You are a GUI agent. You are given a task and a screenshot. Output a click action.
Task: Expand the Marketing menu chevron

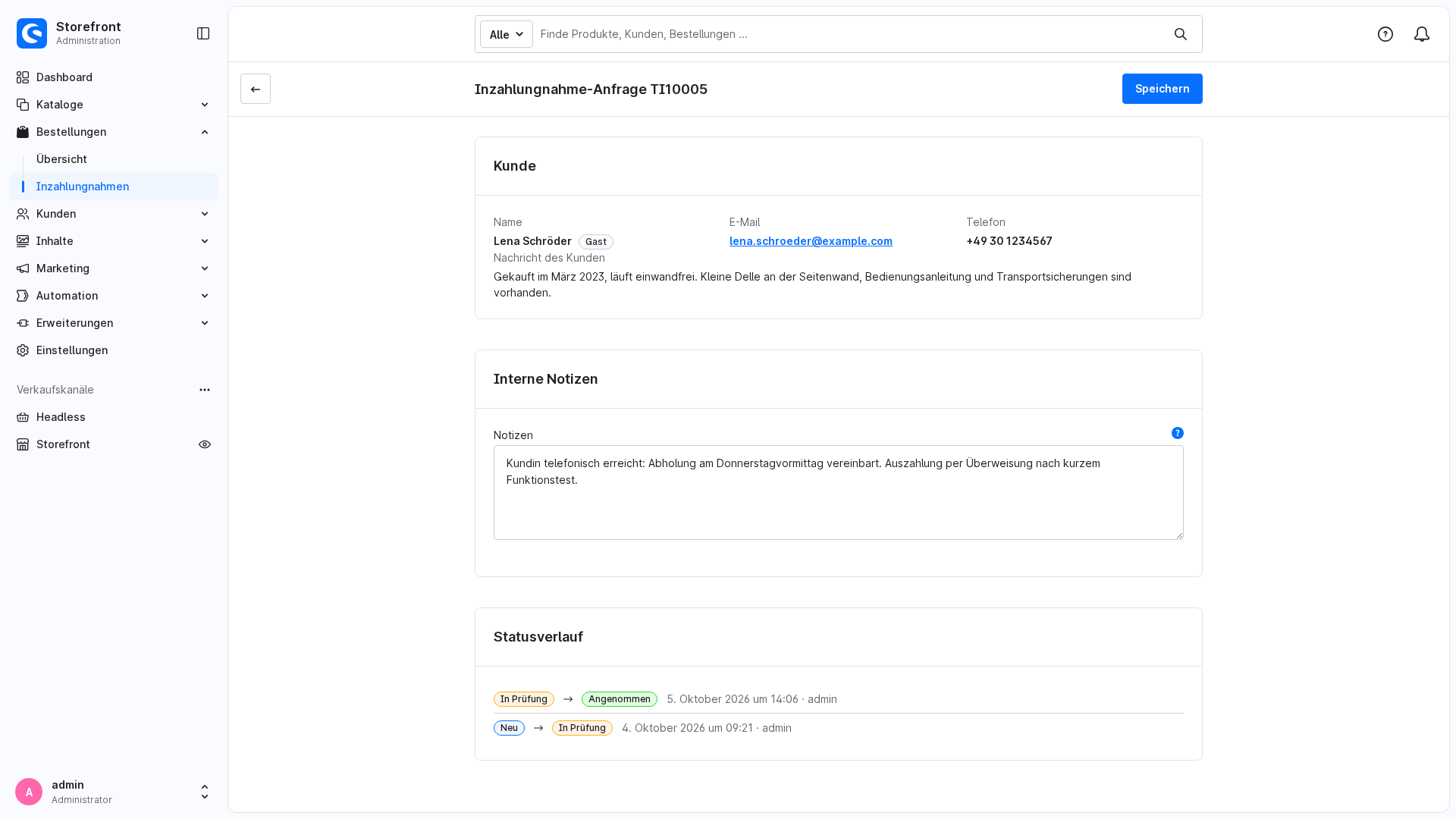(x=205, y=268)
